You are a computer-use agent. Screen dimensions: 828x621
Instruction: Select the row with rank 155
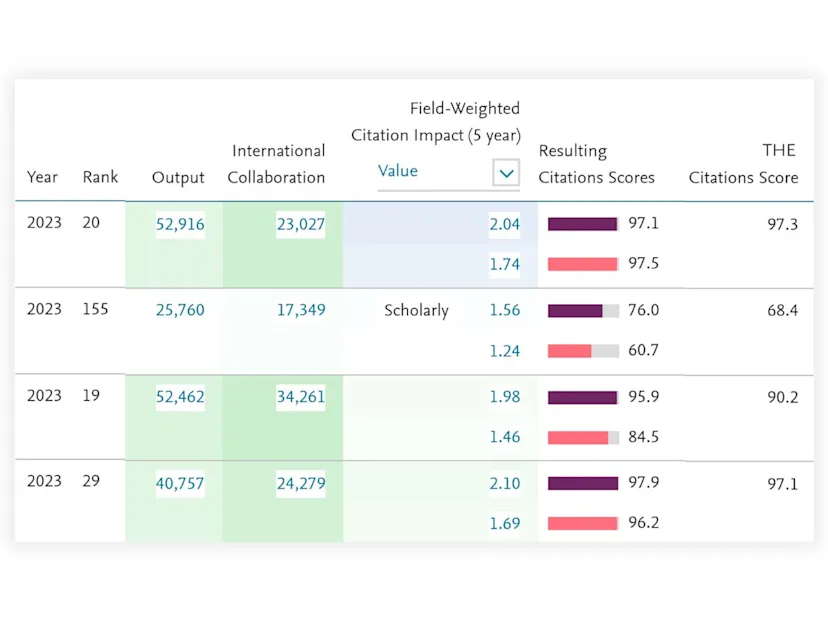tap(95, 310)
